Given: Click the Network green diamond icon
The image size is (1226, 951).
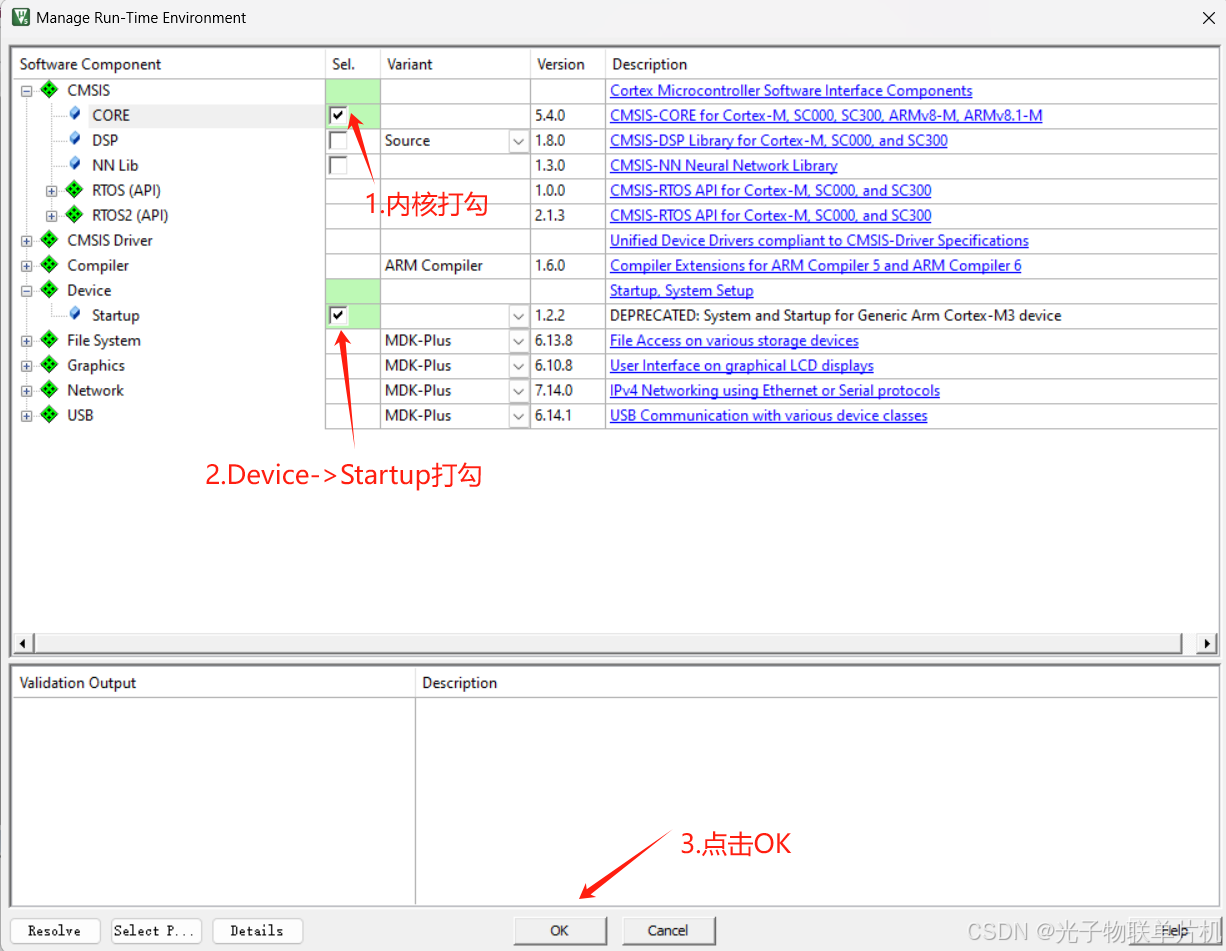Looking at the screenshot, I should click(x=49, y=390).
